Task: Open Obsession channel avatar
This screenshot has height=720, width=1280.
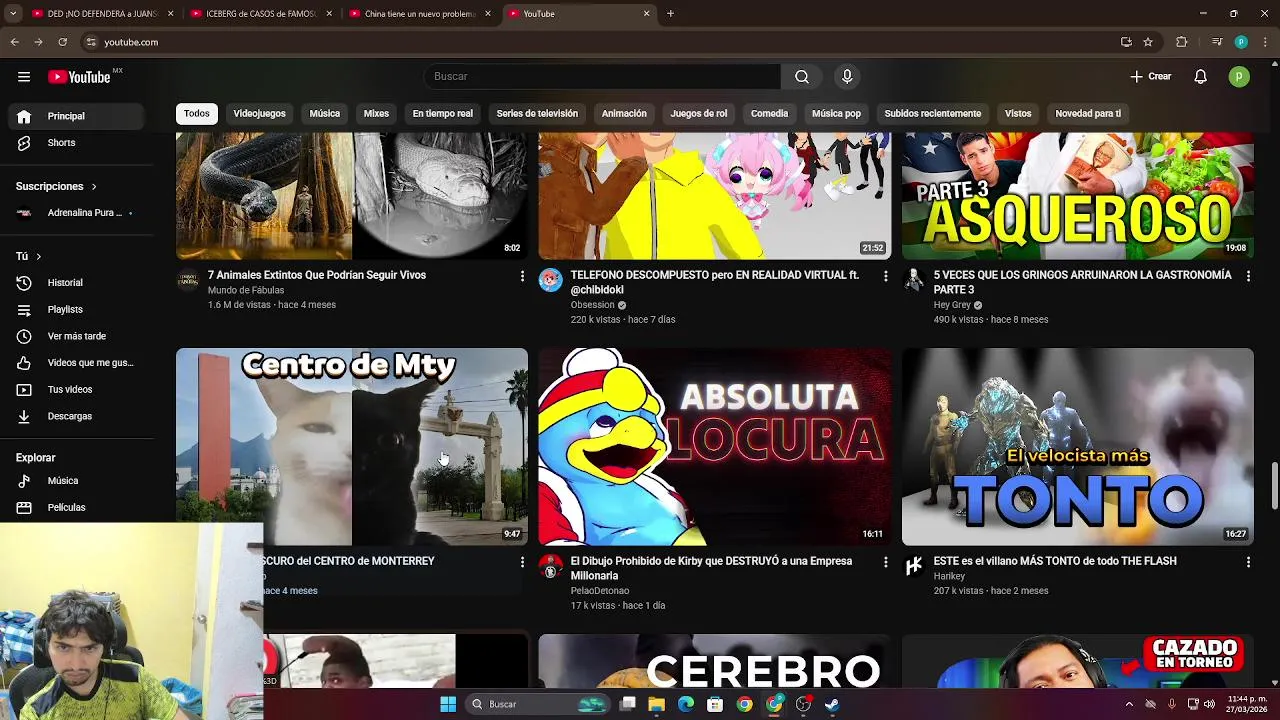Action: click(x=551, y=280)
